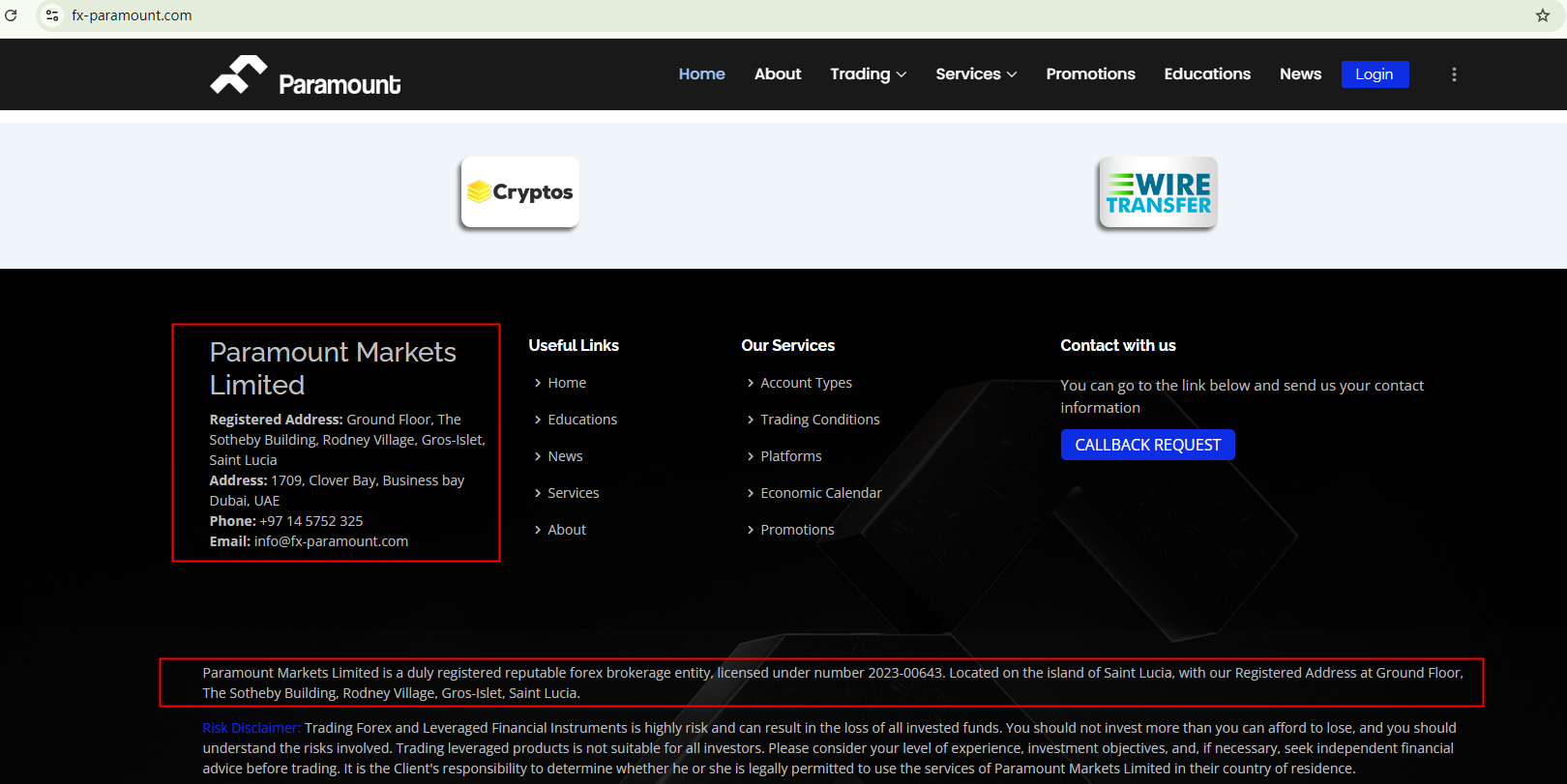Open Platforms link under Our Services

(x=790, y=456)
